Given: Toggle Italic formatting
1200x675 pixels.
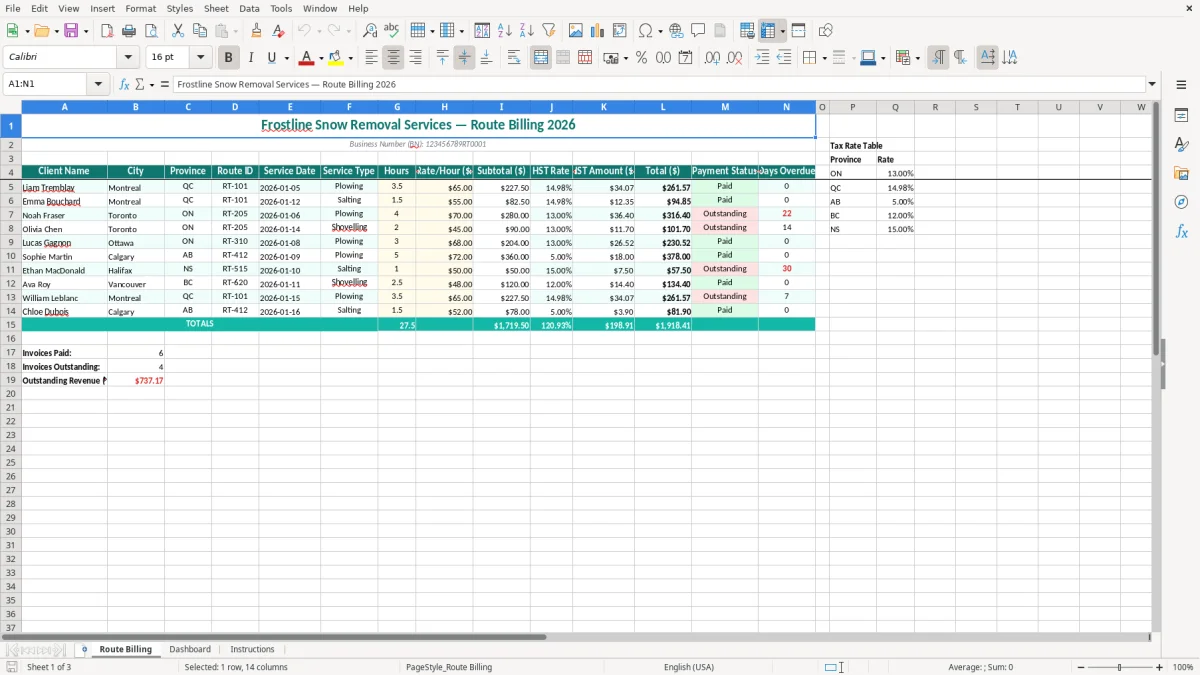Looking at the screenshot, I should [x=251, y=58].
